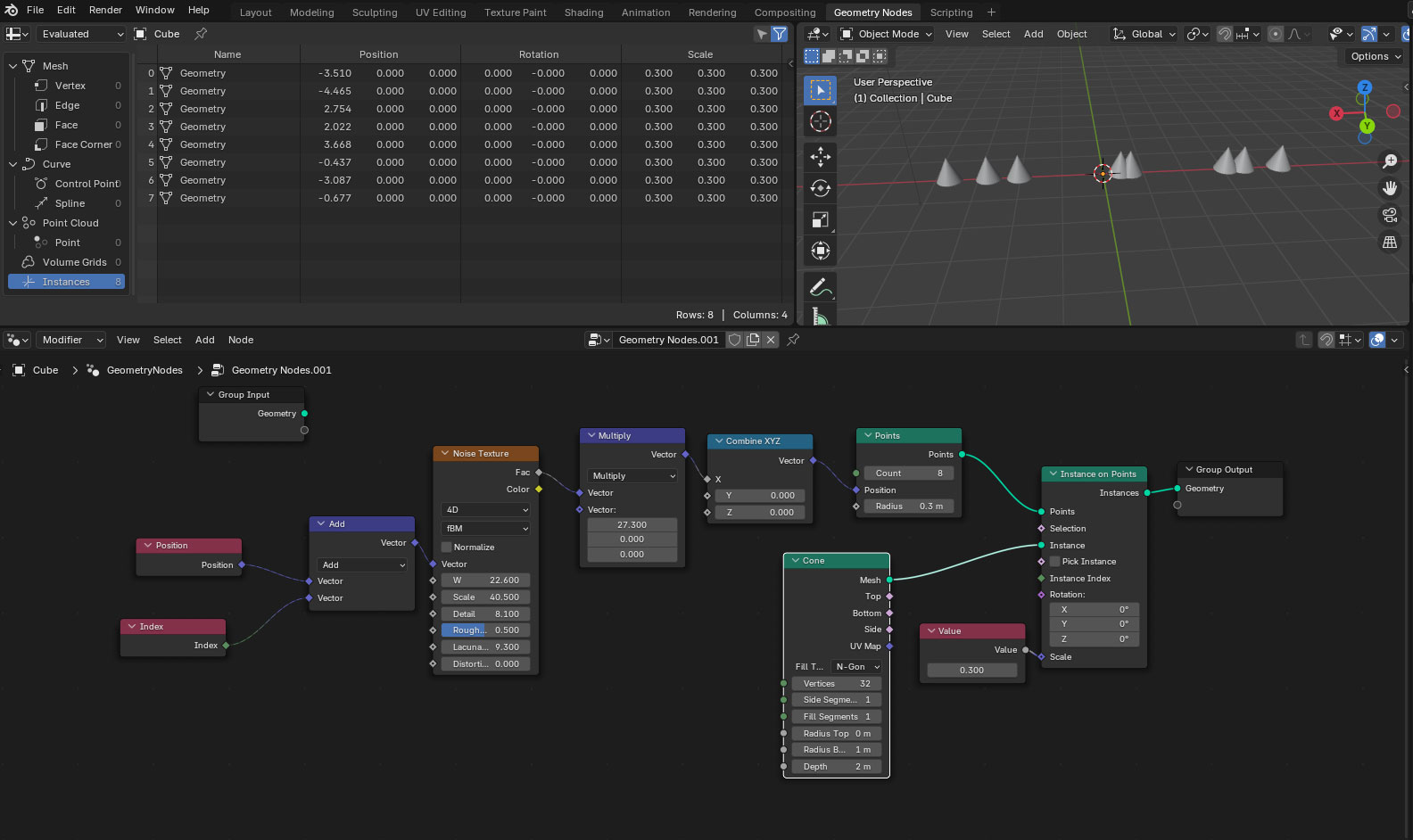Image resolution: width=1413 pixels, height=840 pixels.
Task: Go to parent node tree arrow
Action: coord(1304,340)
